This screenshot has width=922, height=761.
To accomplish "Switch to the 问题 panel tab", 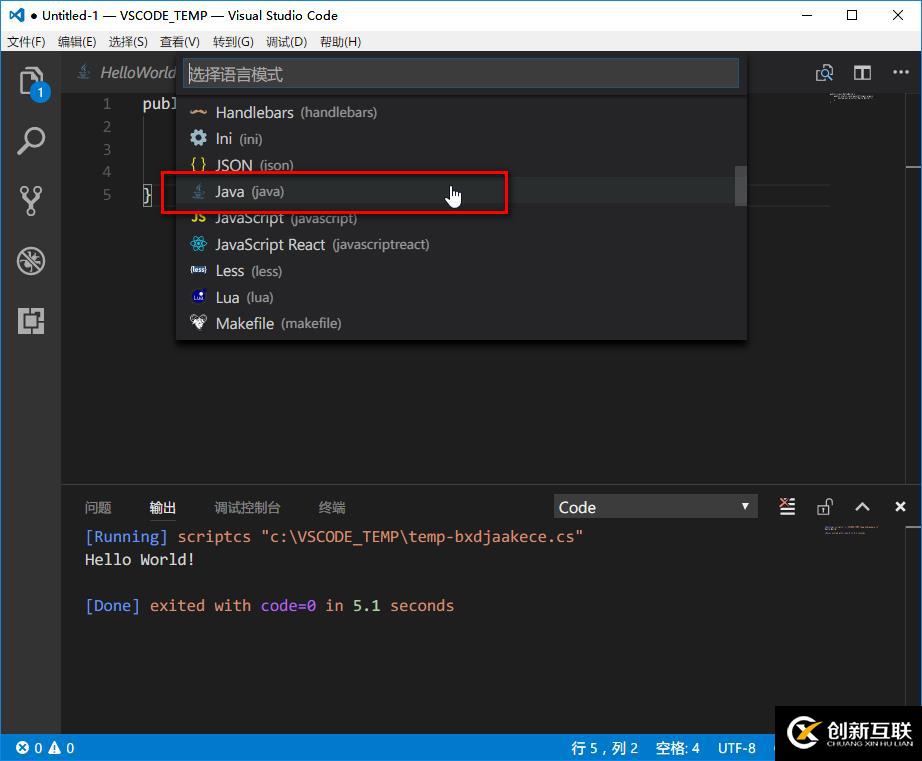I will point(98,508).
